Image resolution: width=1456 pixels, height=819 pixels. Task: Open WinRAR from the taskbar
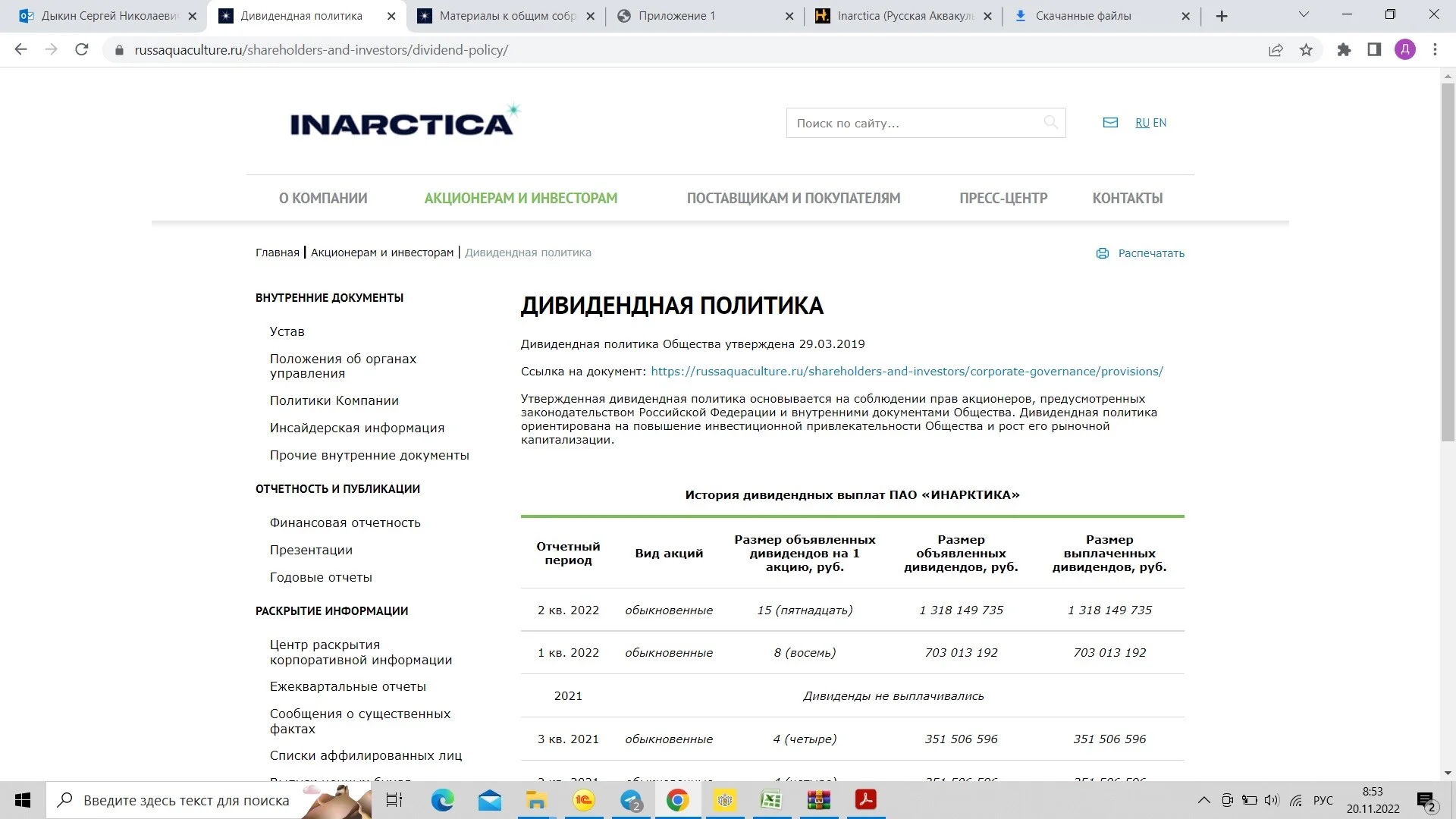pyautogui.click(x=819, y=800)
